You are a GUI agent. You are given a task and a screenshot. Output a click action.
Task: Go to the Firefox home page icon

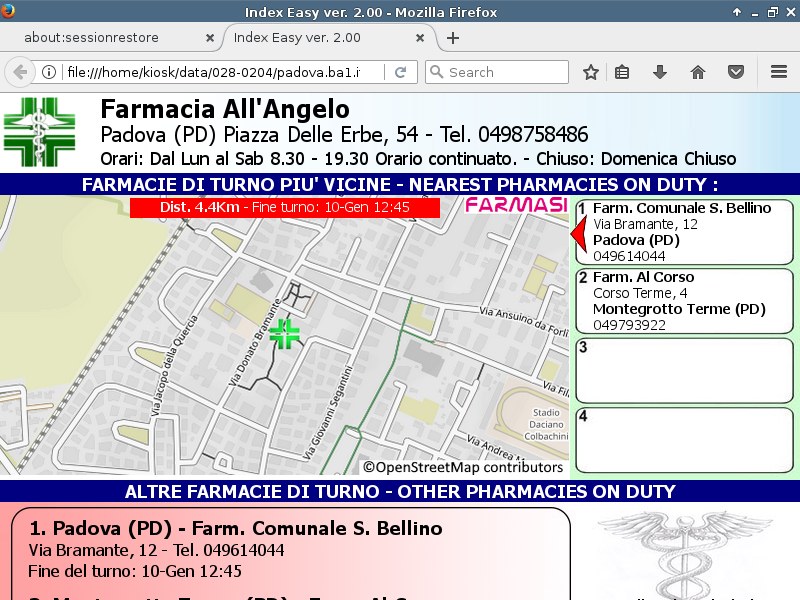point(698,72)
